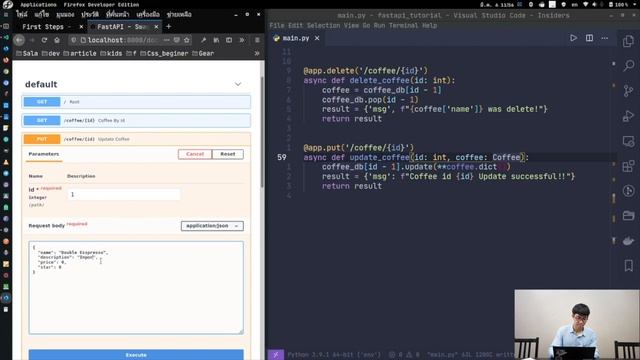Click the Reset button
The image size is (640, 360).
[x=228, y=154]
